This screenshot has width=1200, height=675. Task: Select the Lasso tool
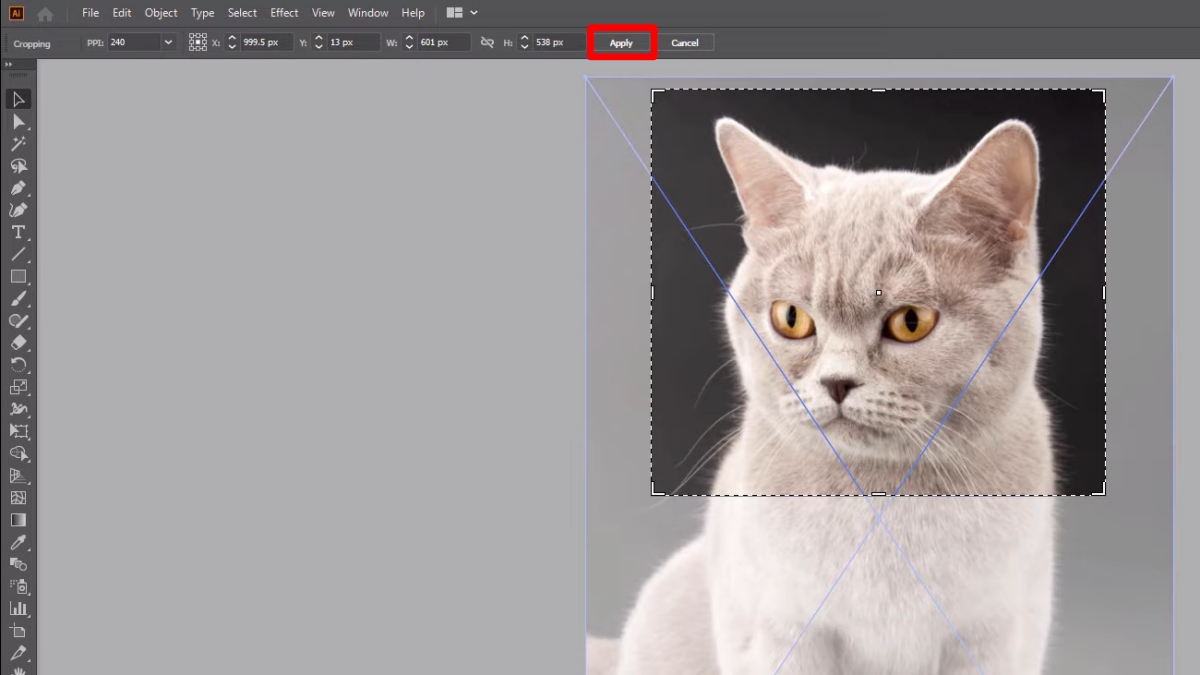tap(18, 165)
